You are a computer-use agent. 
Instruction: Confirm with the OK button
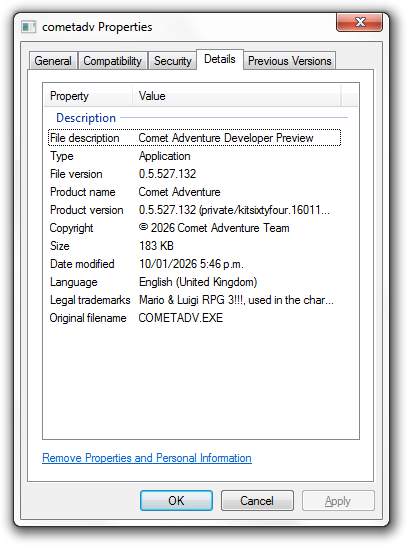click(x=176, y=501)
